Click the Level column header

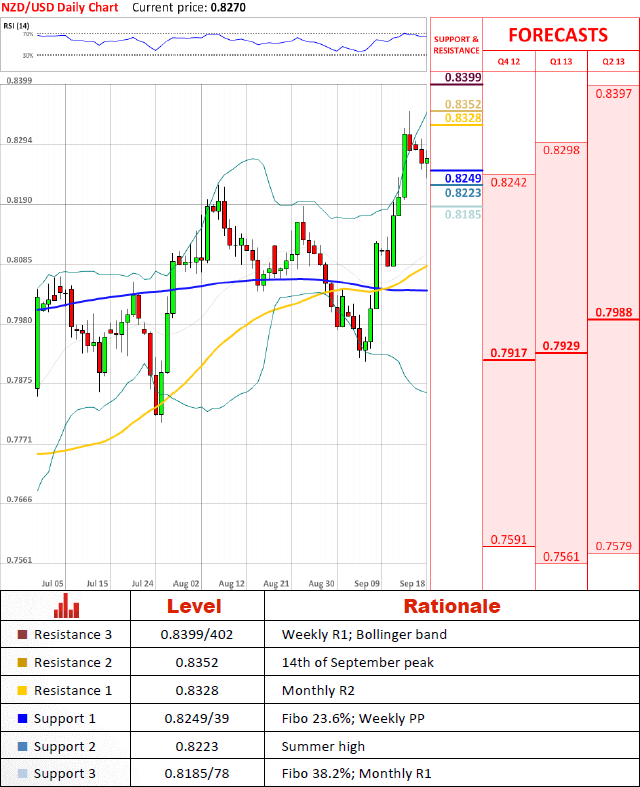coord(194,606)
